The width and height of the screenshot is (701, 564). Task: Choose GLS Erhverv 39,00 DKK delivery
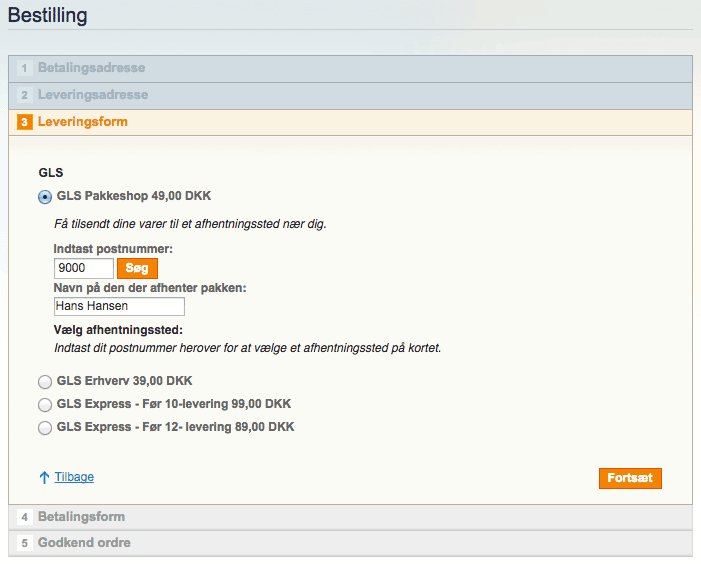coord(44,381)
